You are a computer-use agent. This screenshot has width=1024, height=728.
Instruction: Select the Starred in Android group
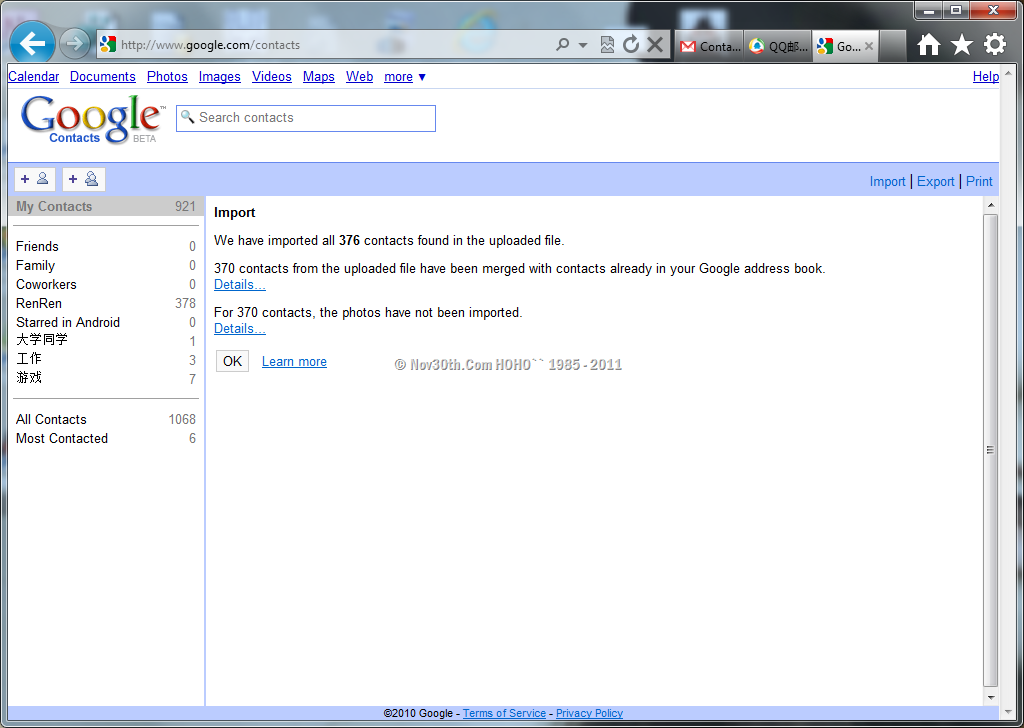(x=106, y=322)
